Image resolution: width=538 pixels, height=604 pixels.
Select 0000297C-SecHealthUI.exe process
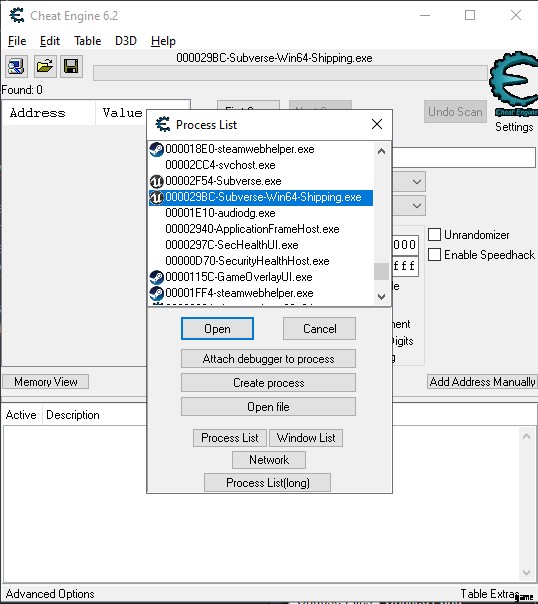261,245
